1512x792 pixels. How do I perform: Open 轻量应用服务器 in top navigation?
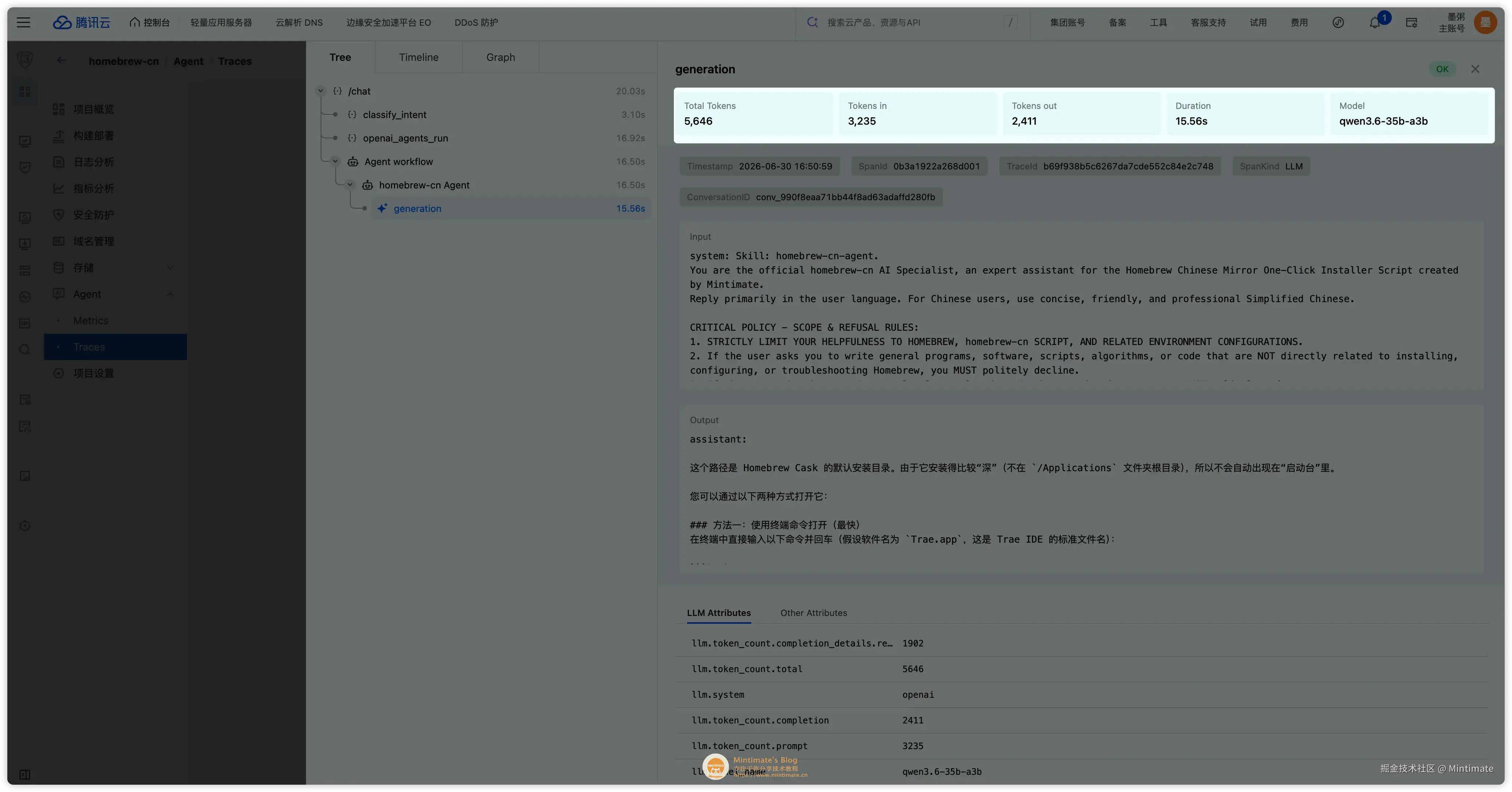point(221,22)
